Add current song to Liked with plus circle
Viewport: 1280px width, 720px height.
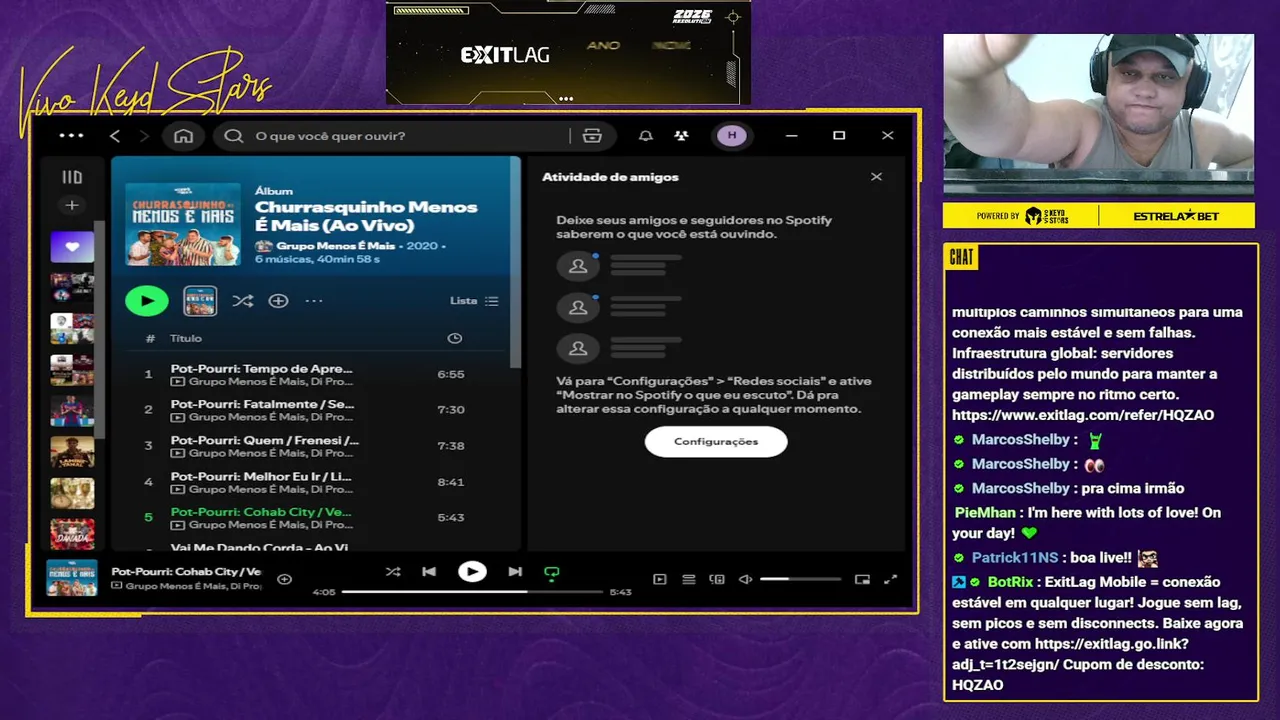[284, 579]
